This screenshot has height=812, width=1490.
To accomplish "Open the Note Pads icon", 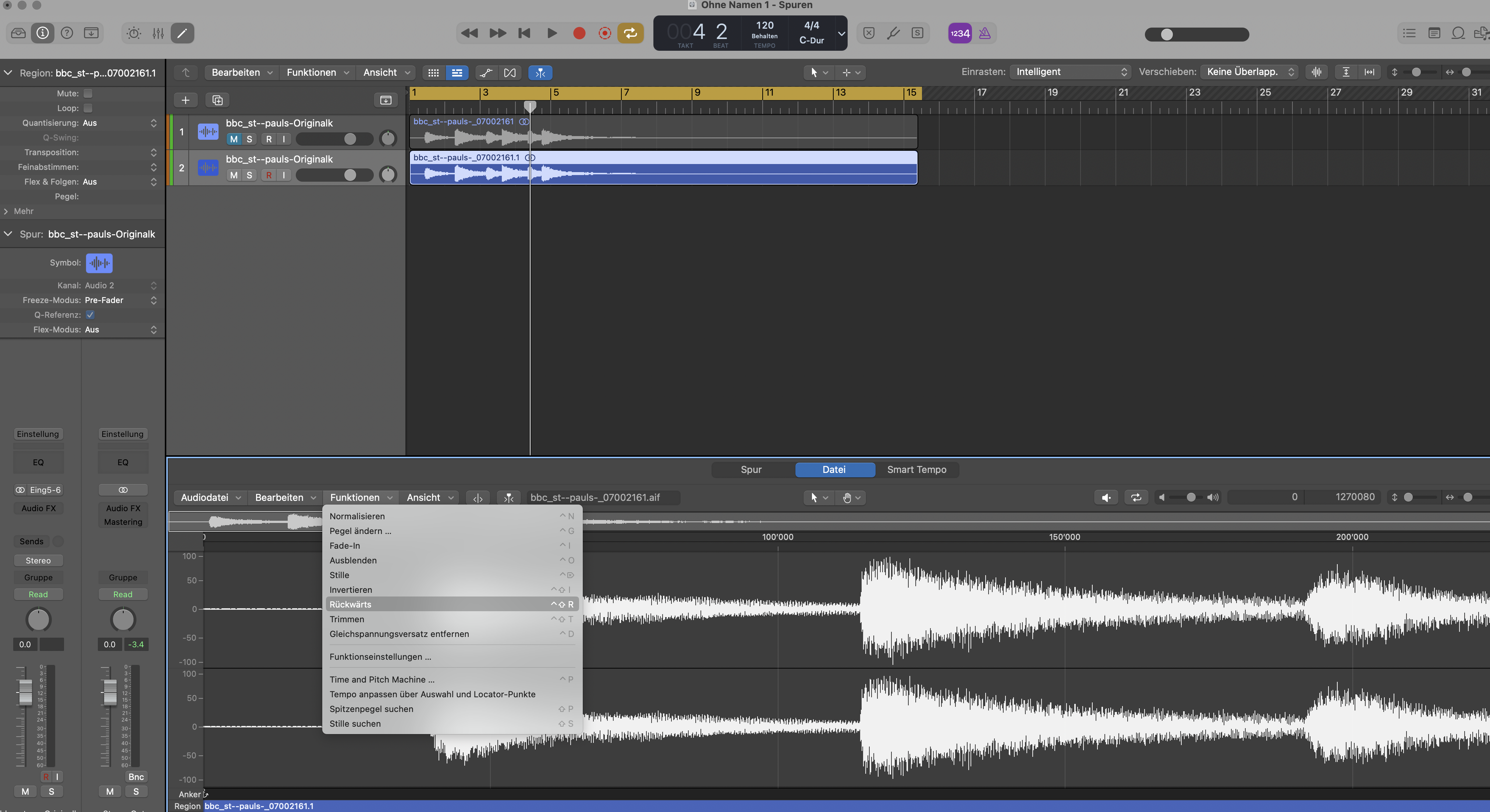I will click(x=1434, y=33).
